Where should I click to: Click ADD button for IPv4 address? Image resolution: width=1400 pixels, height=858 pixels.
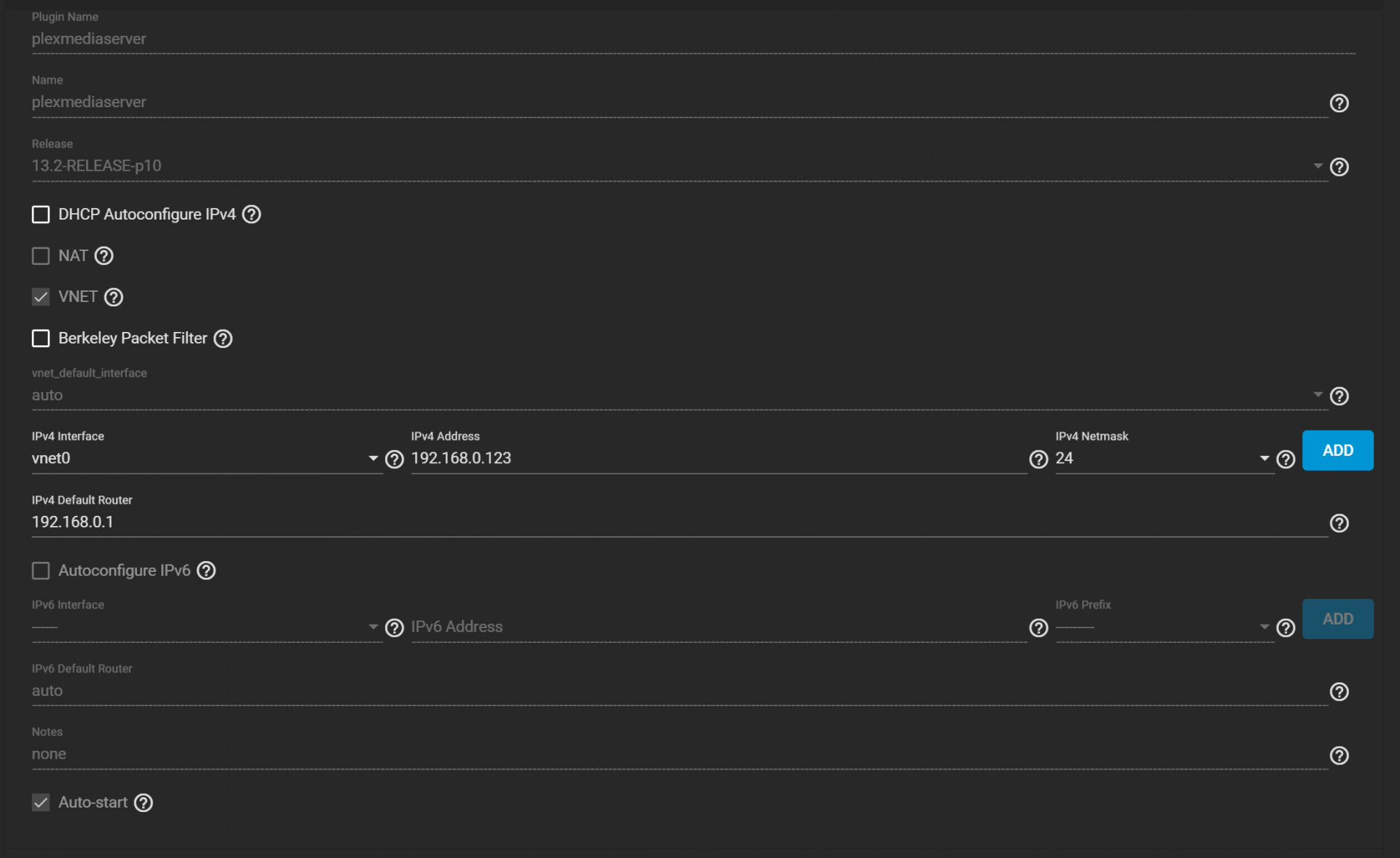(1337, 450)
